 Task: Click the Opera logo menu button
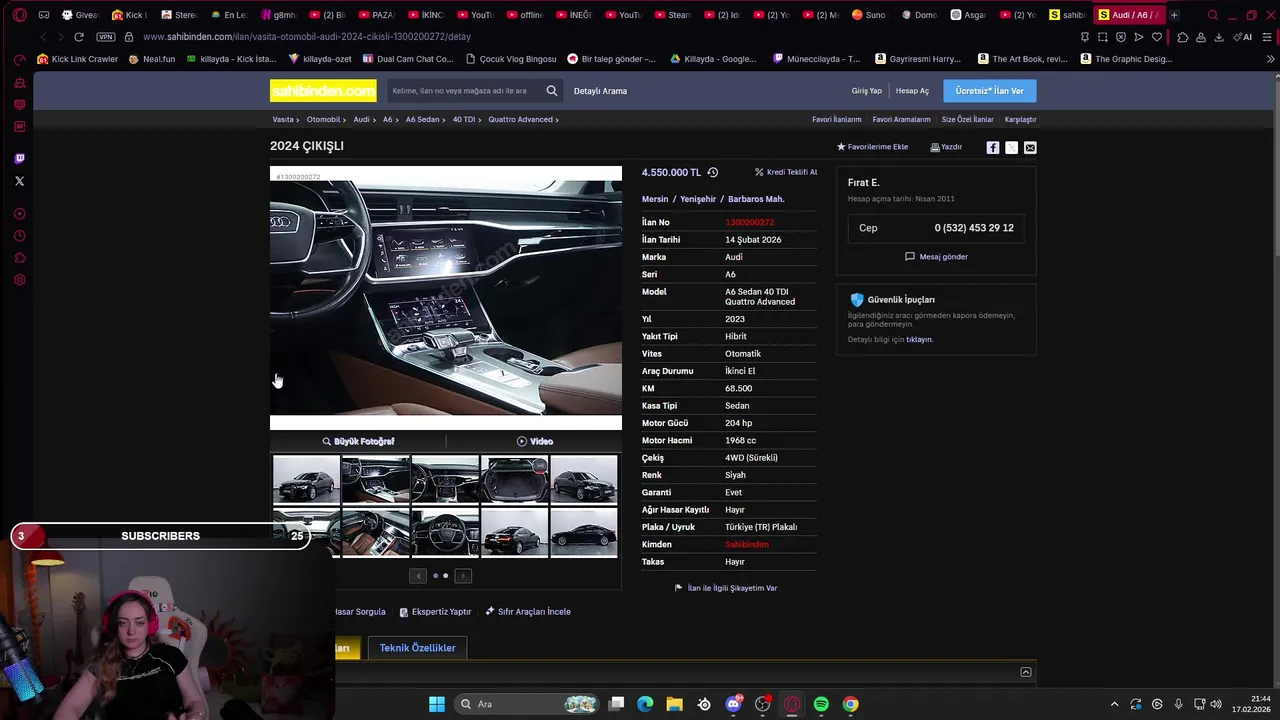[19, 15]
